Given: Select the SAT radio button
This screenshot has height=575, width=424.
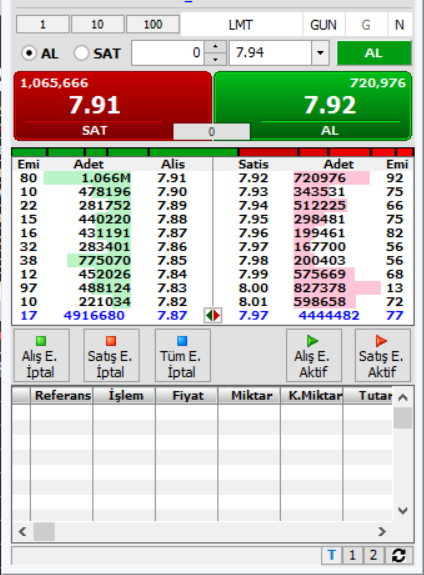Looking at the screenshot, I should pyautogui.click(x=81, y=53).
